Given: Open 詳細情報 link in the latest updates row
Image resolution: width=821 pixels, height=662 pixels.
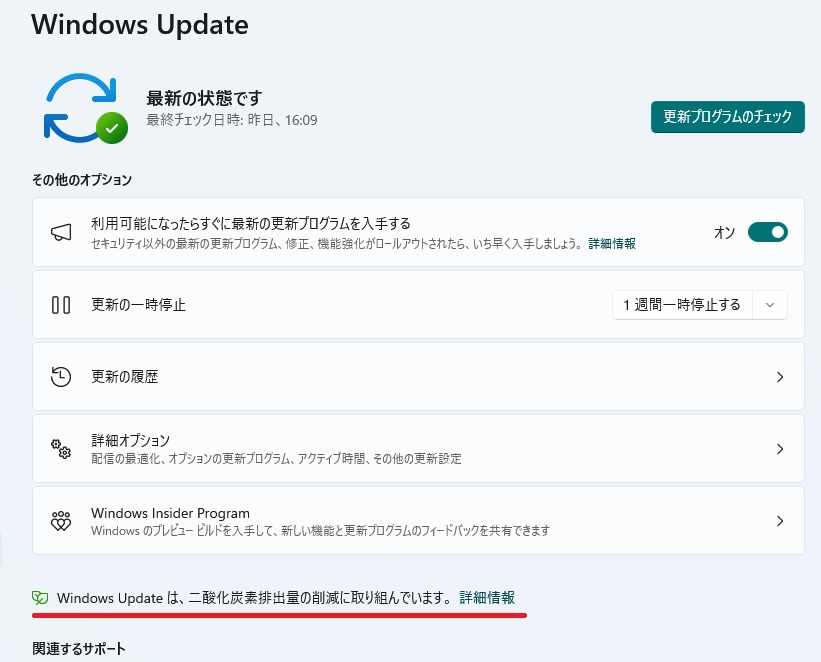Looking at the screenshot, I should pyautogui.click(x=612, y=244).
